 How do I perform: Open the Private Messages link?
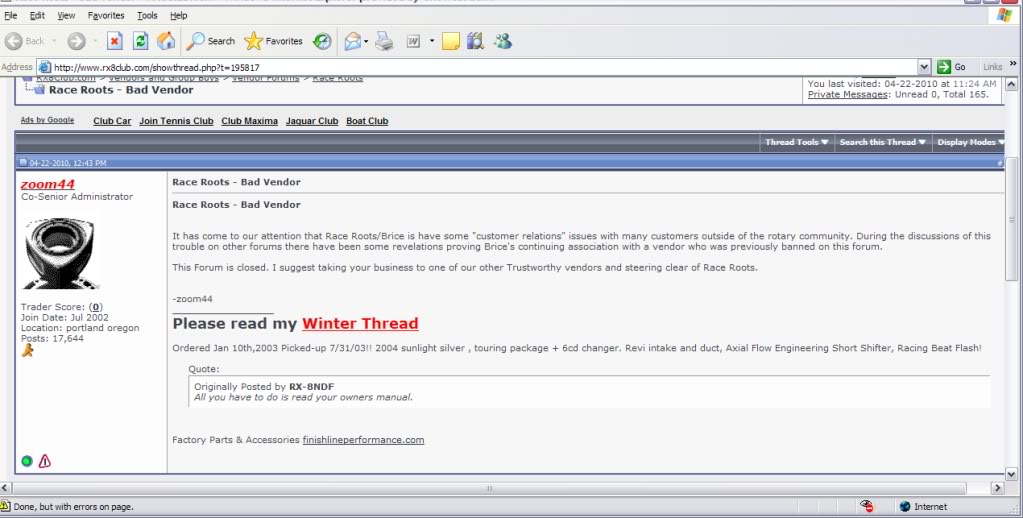pos(847,95)
